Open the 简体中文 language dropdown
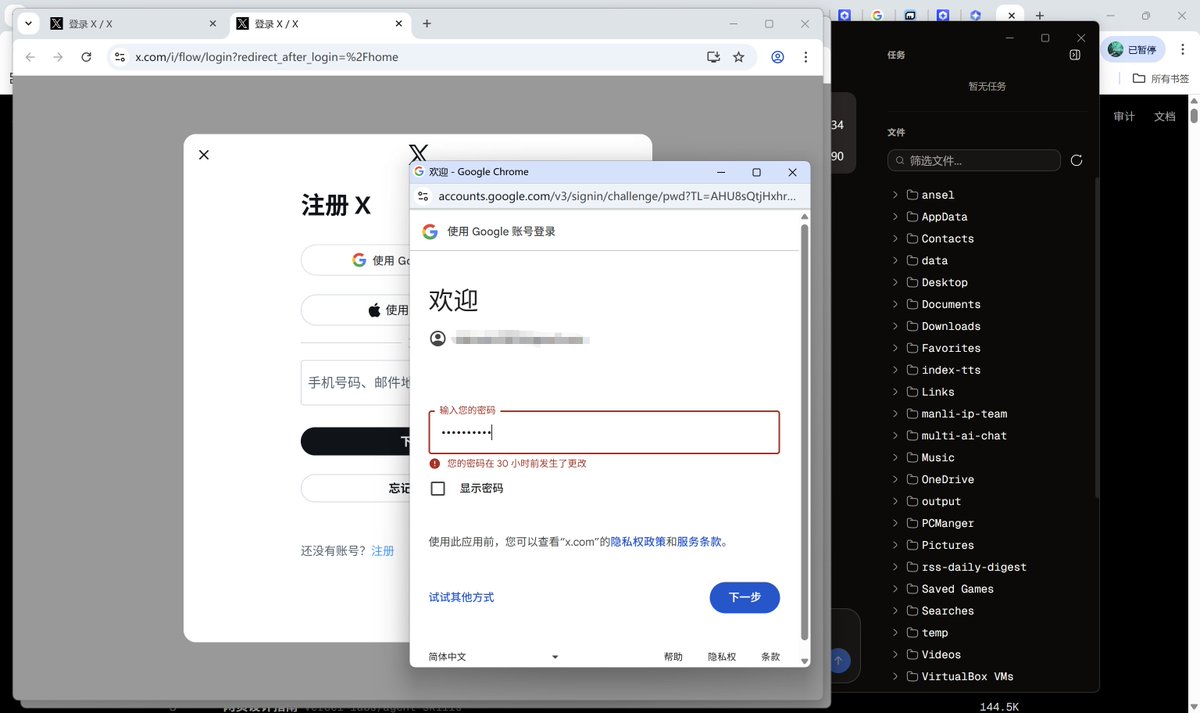Viewport: 1200px width, 713px height. point(494,657)
